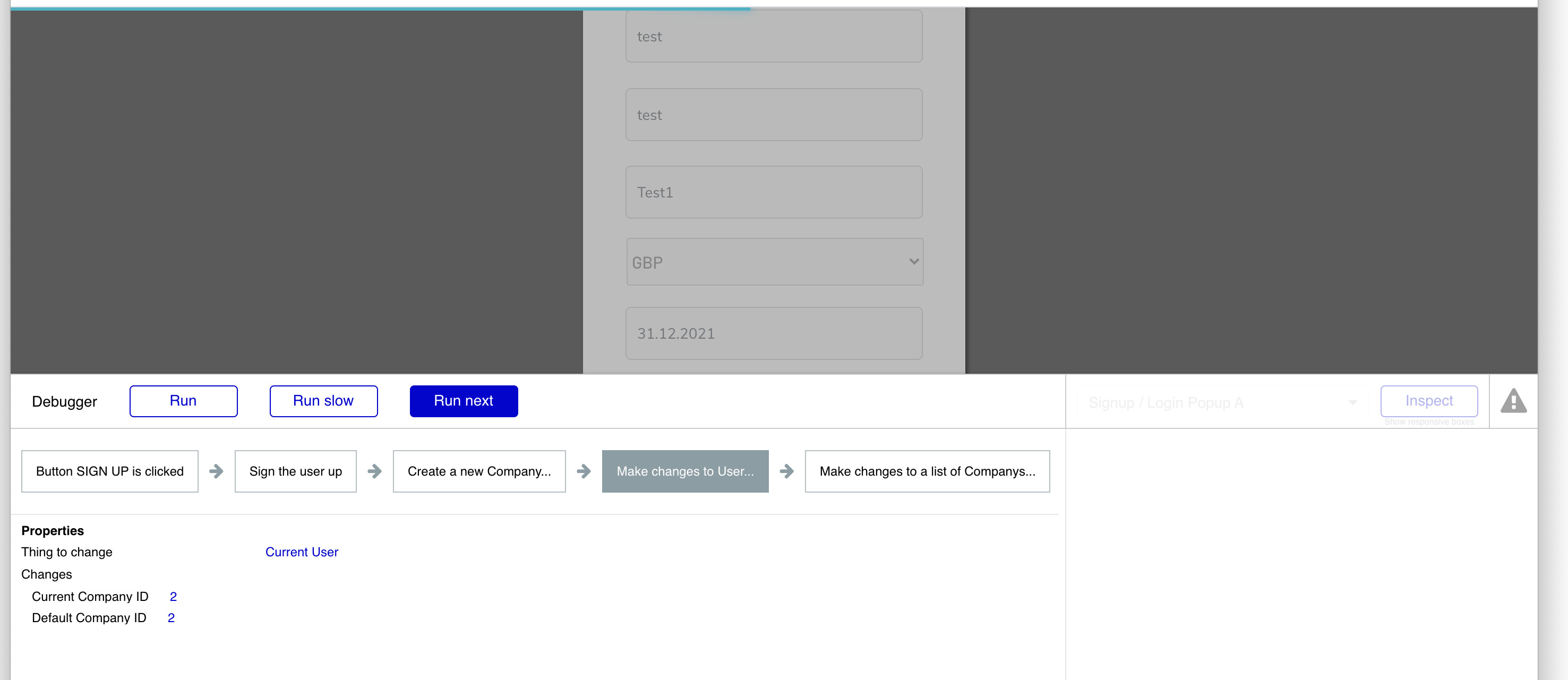Click arrow after Sign the user up

pos(374,471)
